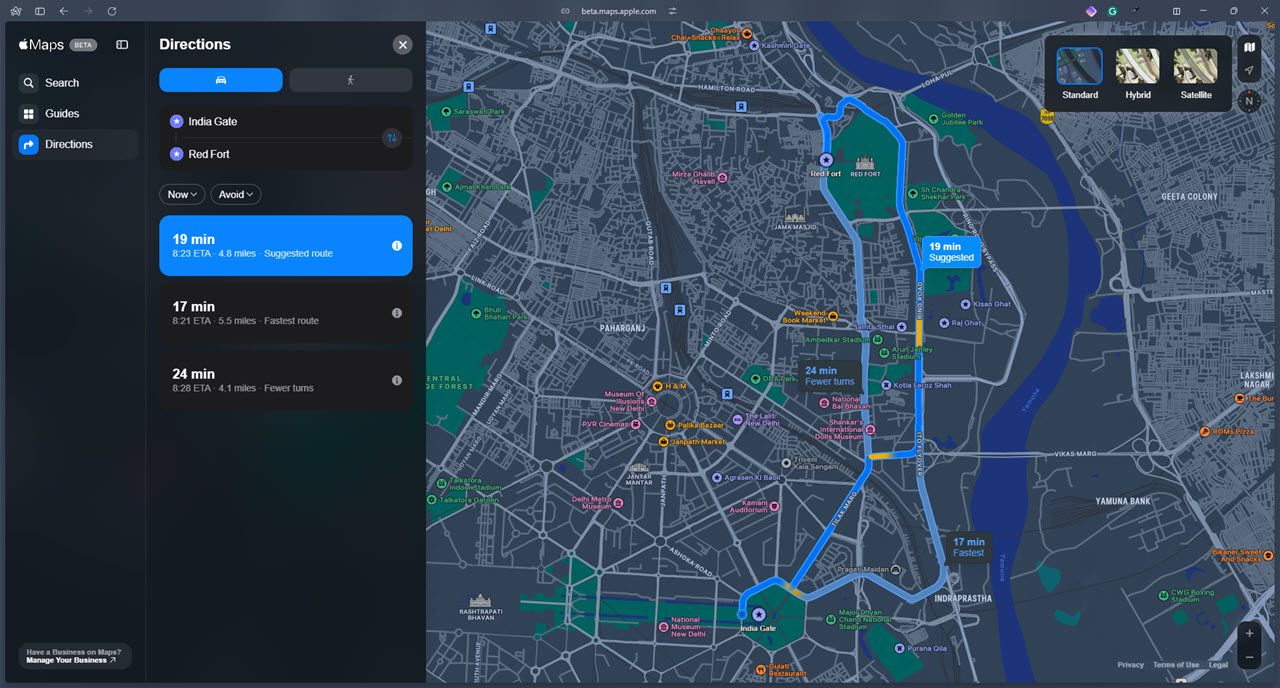Screen dimensions: 1280x688
Task: Click the swap origin and destination icon
Action: pyautogui.click(x=392, y=138)
